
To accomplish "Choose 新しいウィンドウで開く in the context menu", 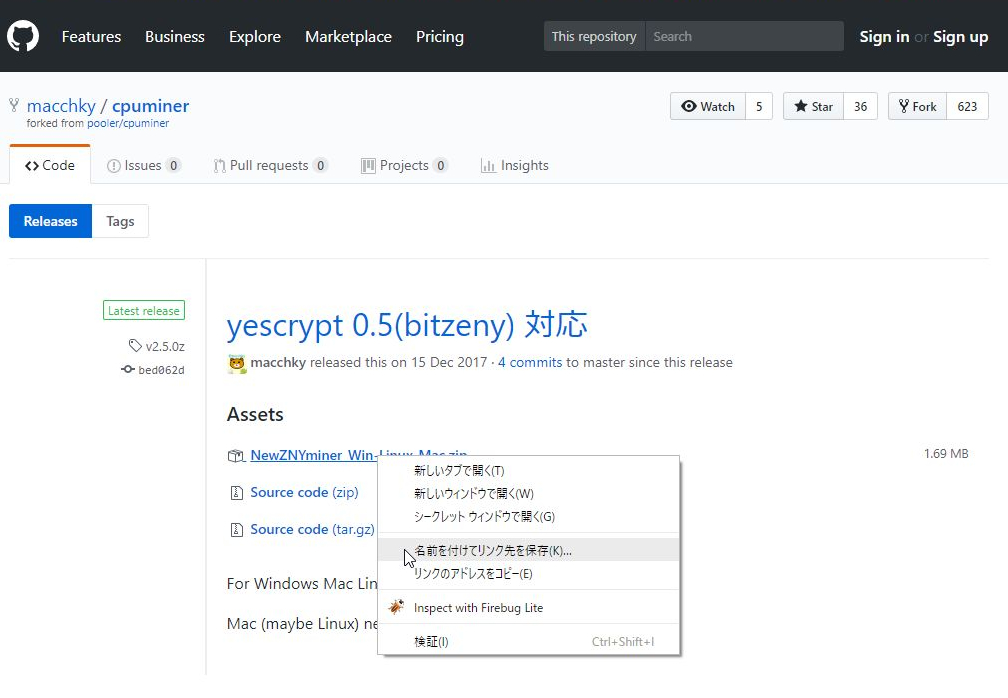I will point(528,494).
